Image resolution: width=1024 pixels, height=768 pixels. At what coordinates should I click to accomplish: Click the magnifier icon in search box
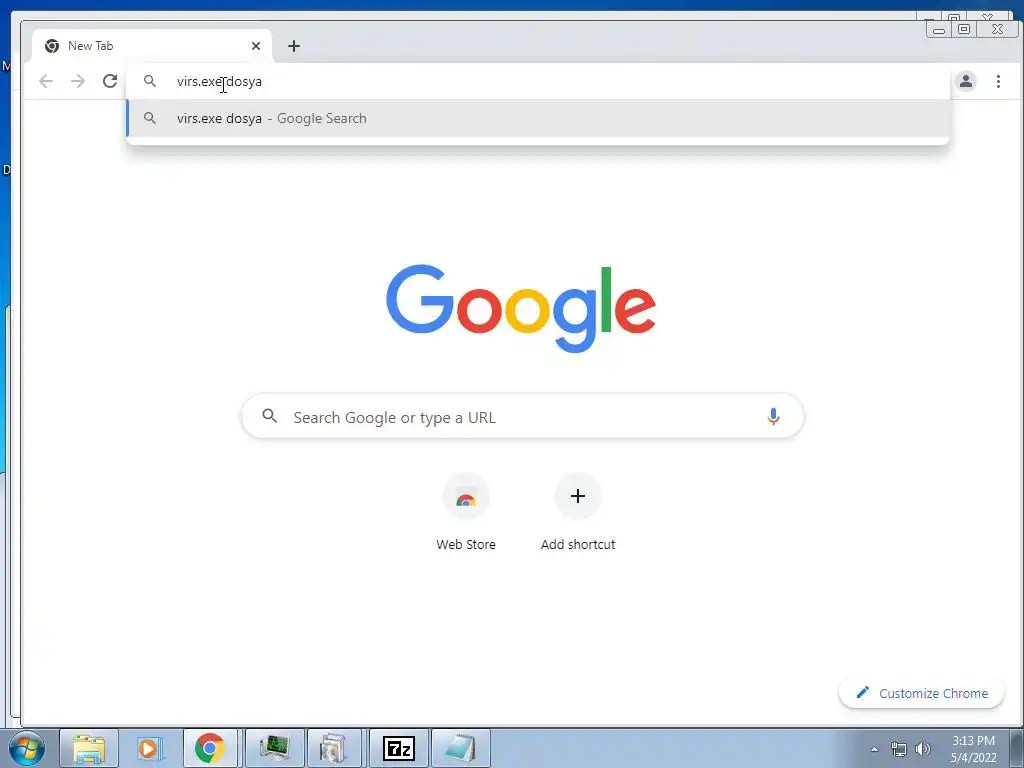tap(270, 415)
